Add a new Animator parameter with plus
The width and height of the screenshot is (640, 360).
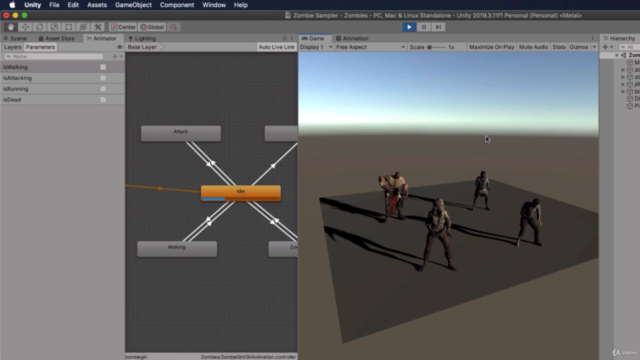[115, 56]
